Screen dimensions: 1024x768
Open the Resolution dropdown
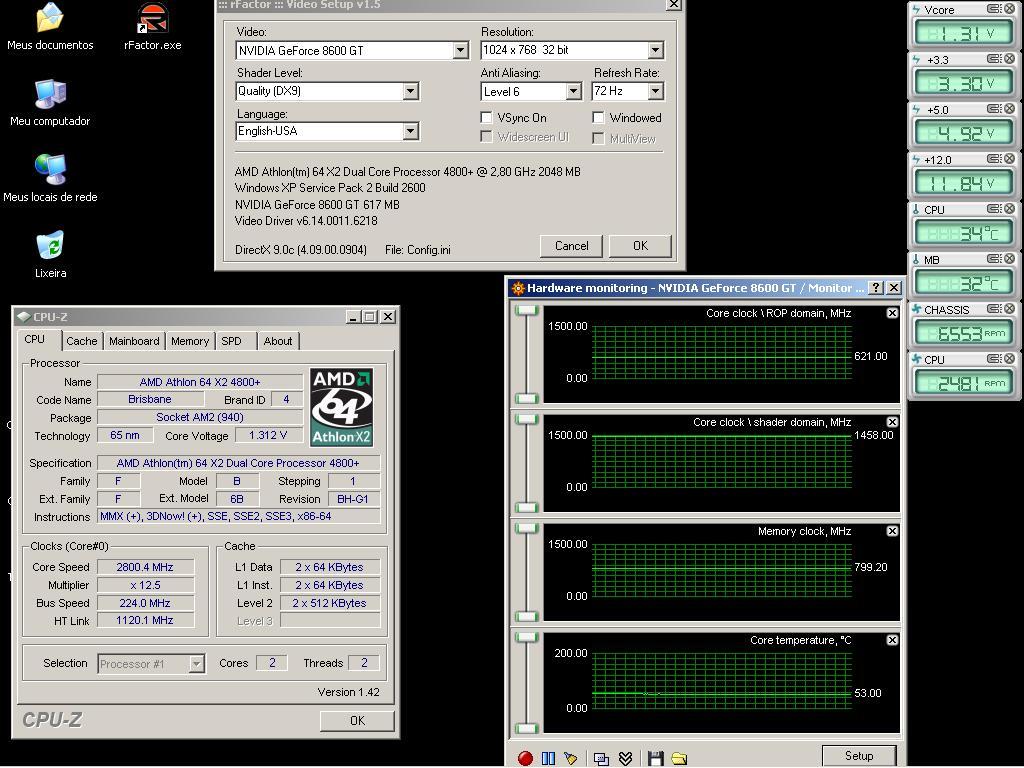coord(655,50)
